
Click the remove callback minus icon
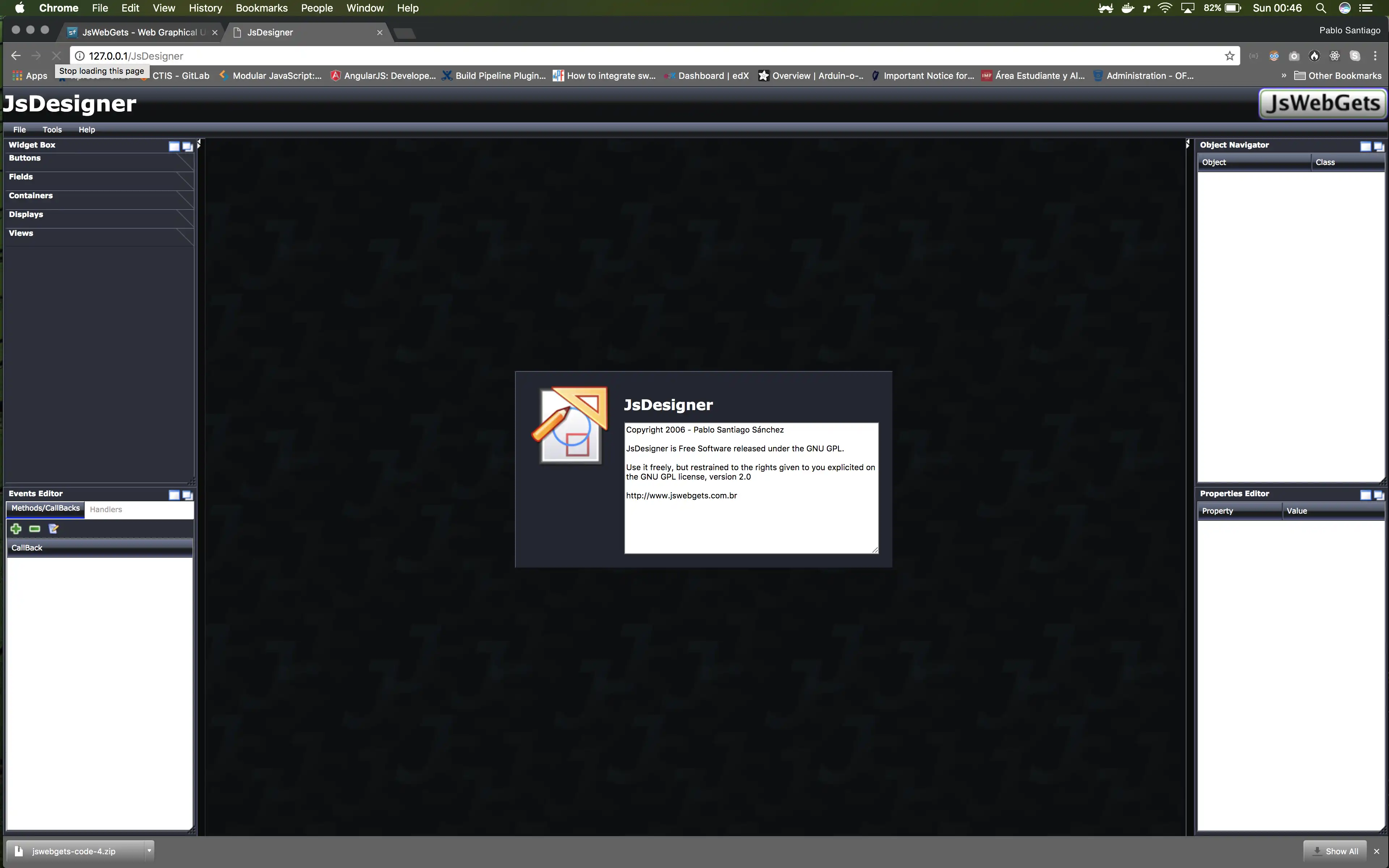pos(34,529)
